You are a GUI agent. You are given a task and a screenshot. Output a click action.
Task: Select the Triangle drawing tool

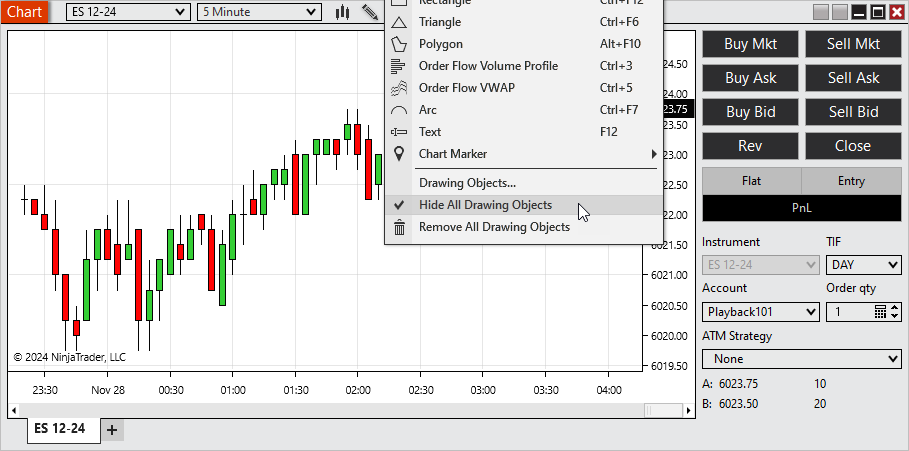click(440, 22)
